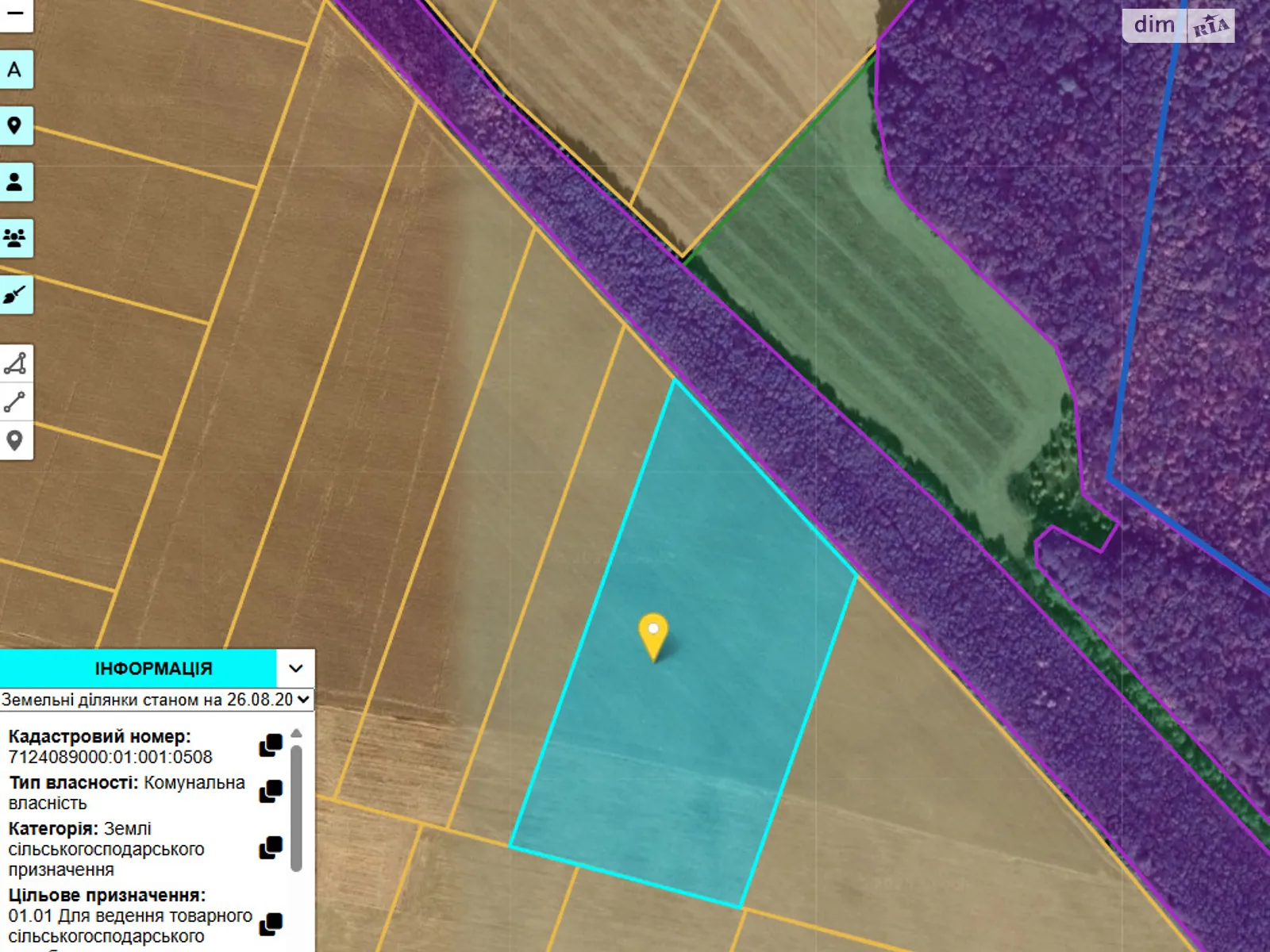
Task: Select the line distance measure tool
Action: pos(15,402)
